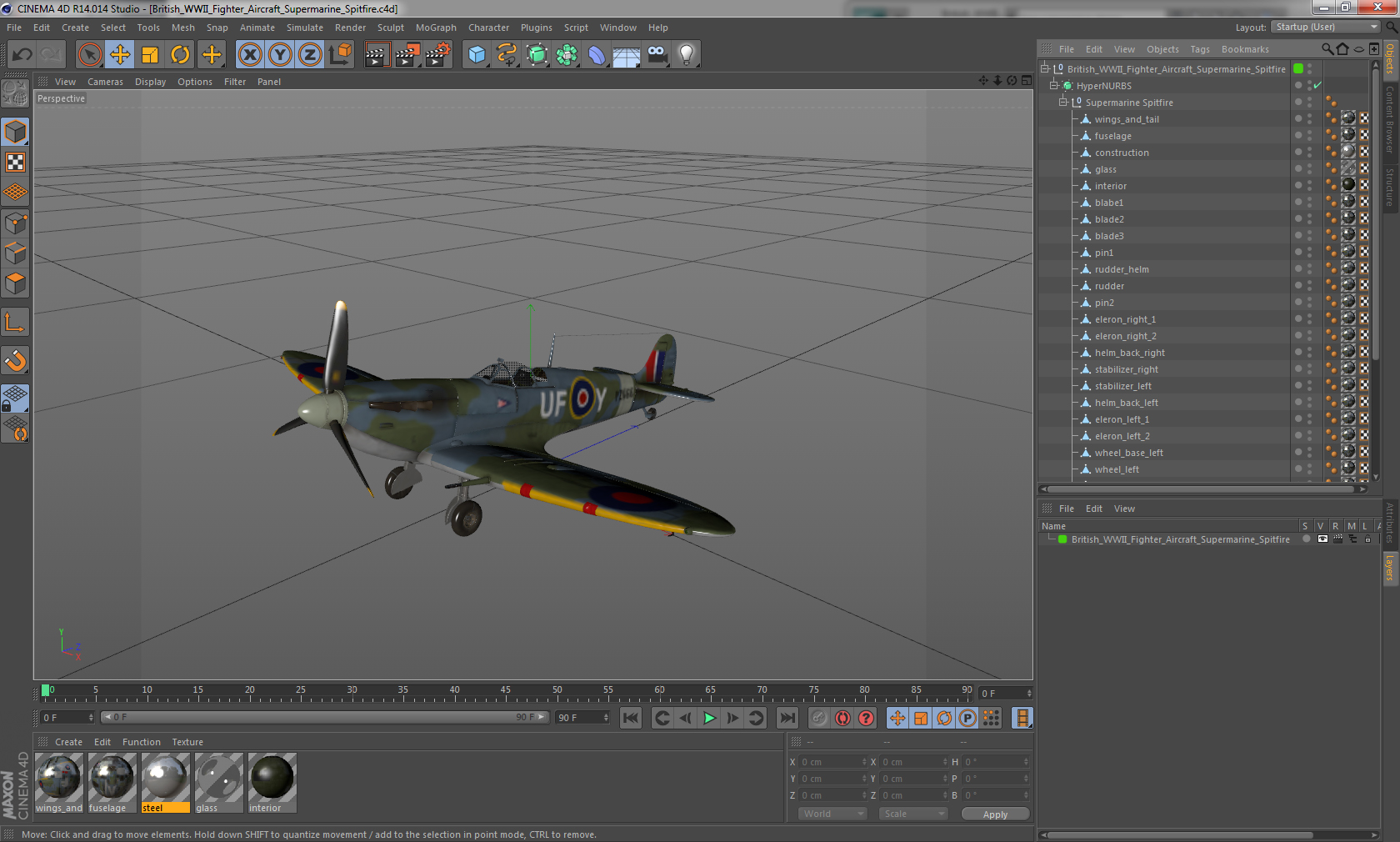The width and height of the screenshot is (1400, 842).
Task: Go to end of animation
Action: point(787,718)
